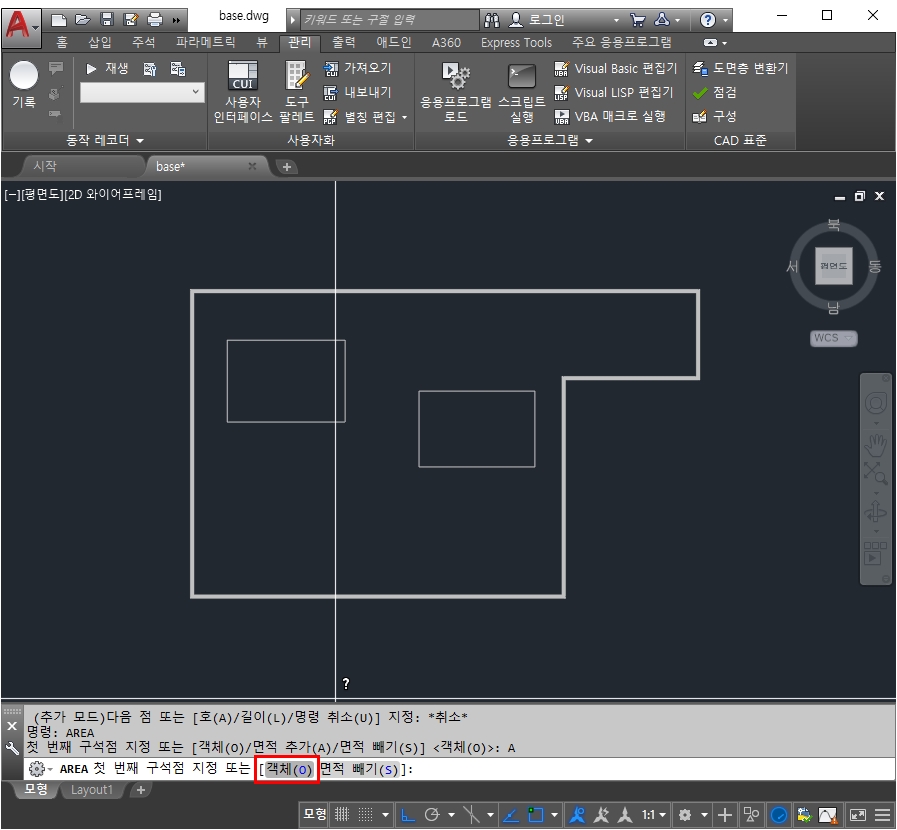
Task: Click the shopping cart Autodesk store icon
Action: 637,20
